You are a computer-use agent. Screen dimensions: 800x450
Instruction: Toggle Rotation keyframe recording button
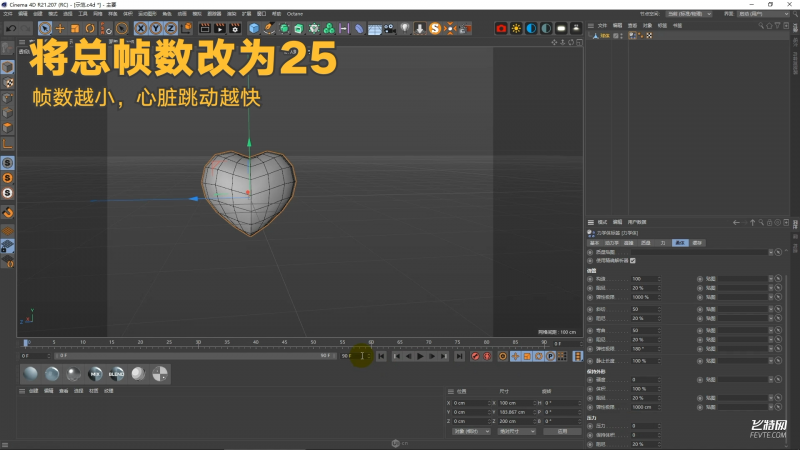point(539,356)
